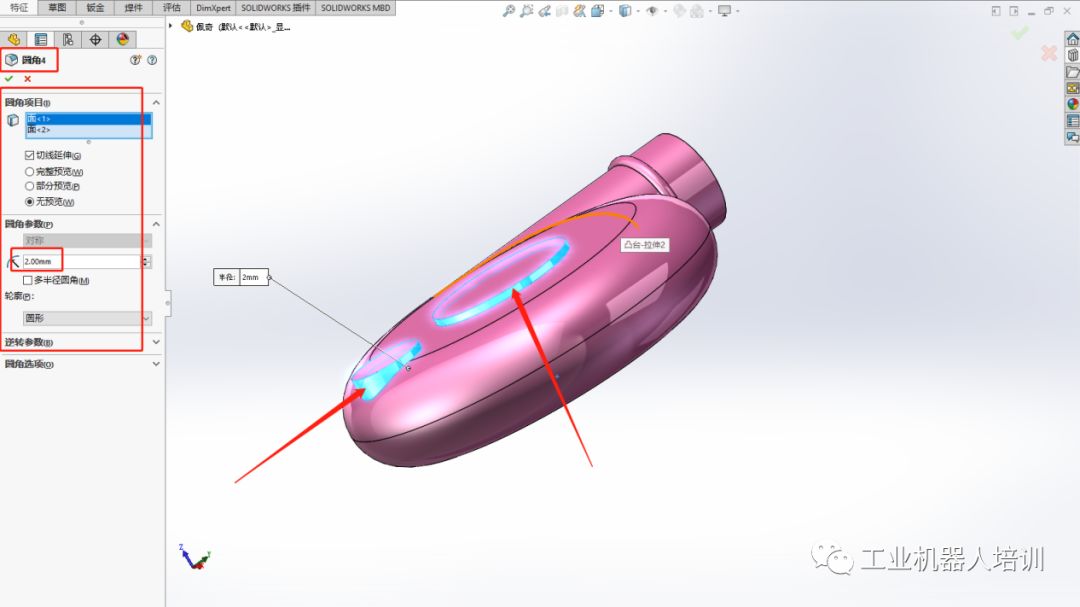Screen dimensions: 1080x607
Task: Click the radius value stepper arrows
Action: (146, 262)
